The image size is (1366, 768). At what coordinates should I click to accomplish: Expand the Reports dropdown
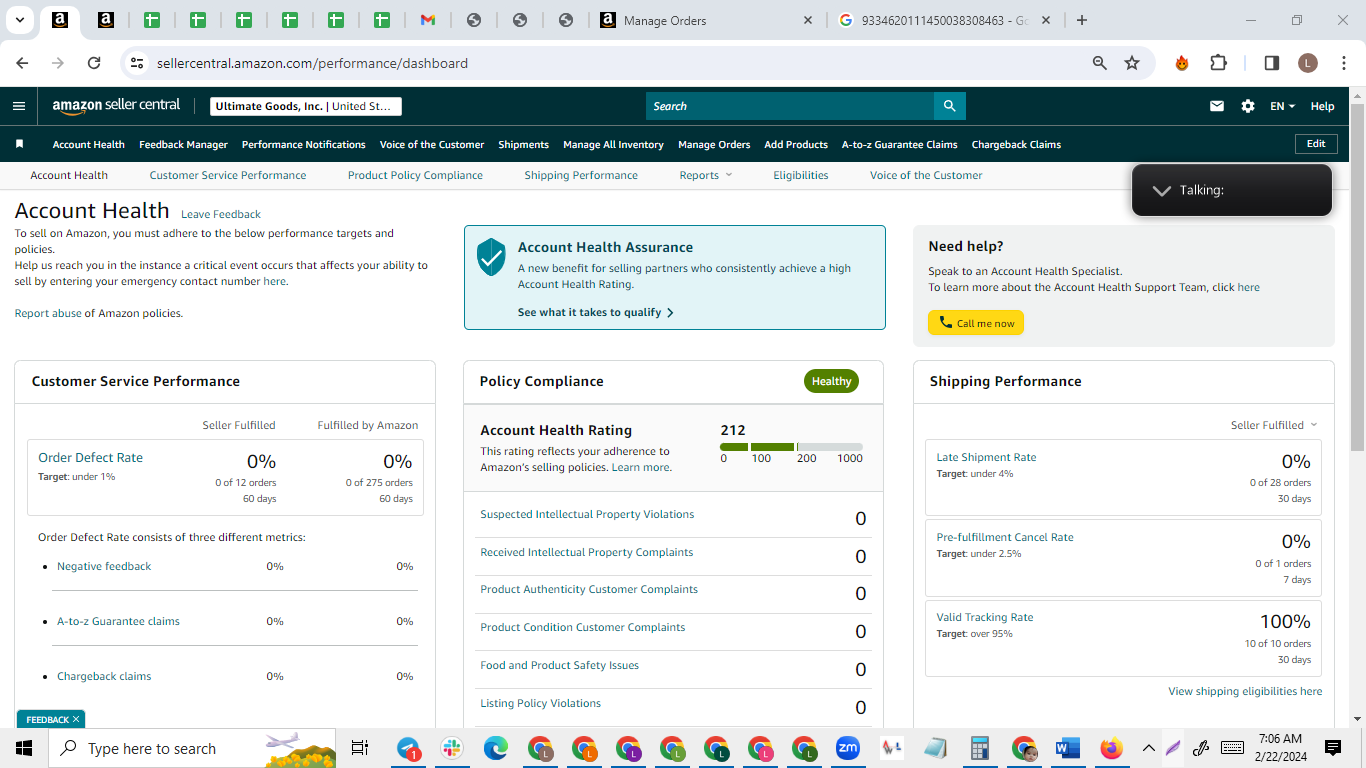click(706, 175)
